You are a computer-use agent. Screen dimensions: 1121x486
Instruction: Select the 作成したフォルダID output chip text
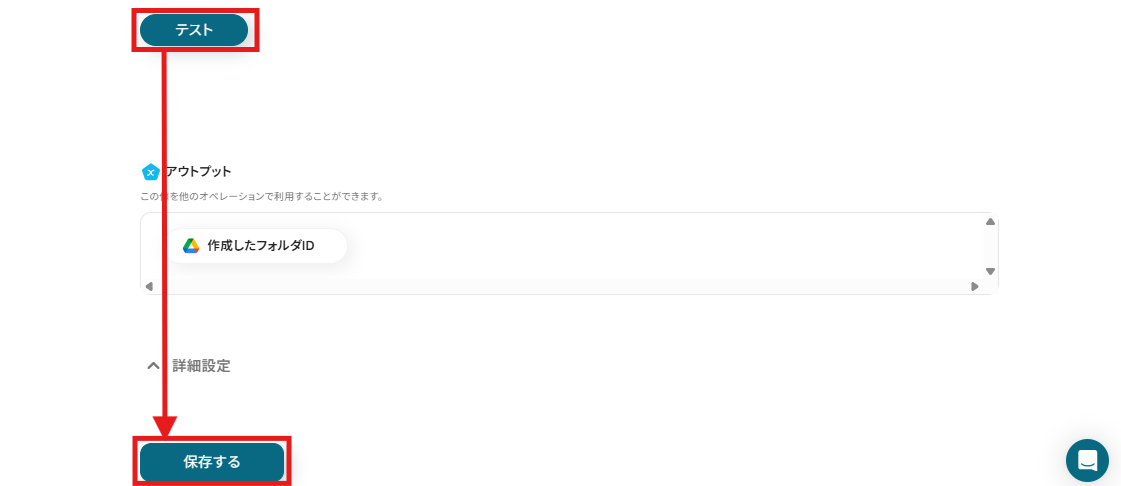pyautogui.click(x=261, y=246)
